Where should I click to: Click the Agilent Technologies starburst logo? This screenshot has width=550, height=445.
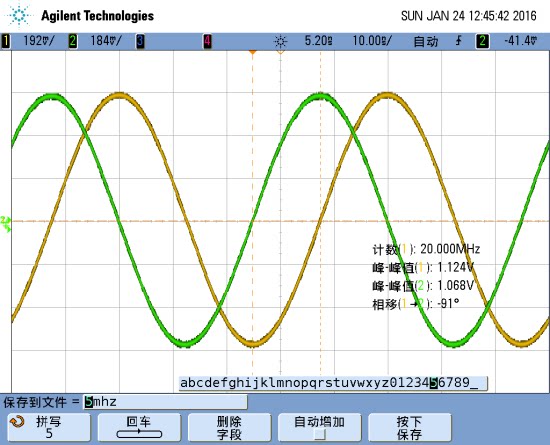pos(18,15)
